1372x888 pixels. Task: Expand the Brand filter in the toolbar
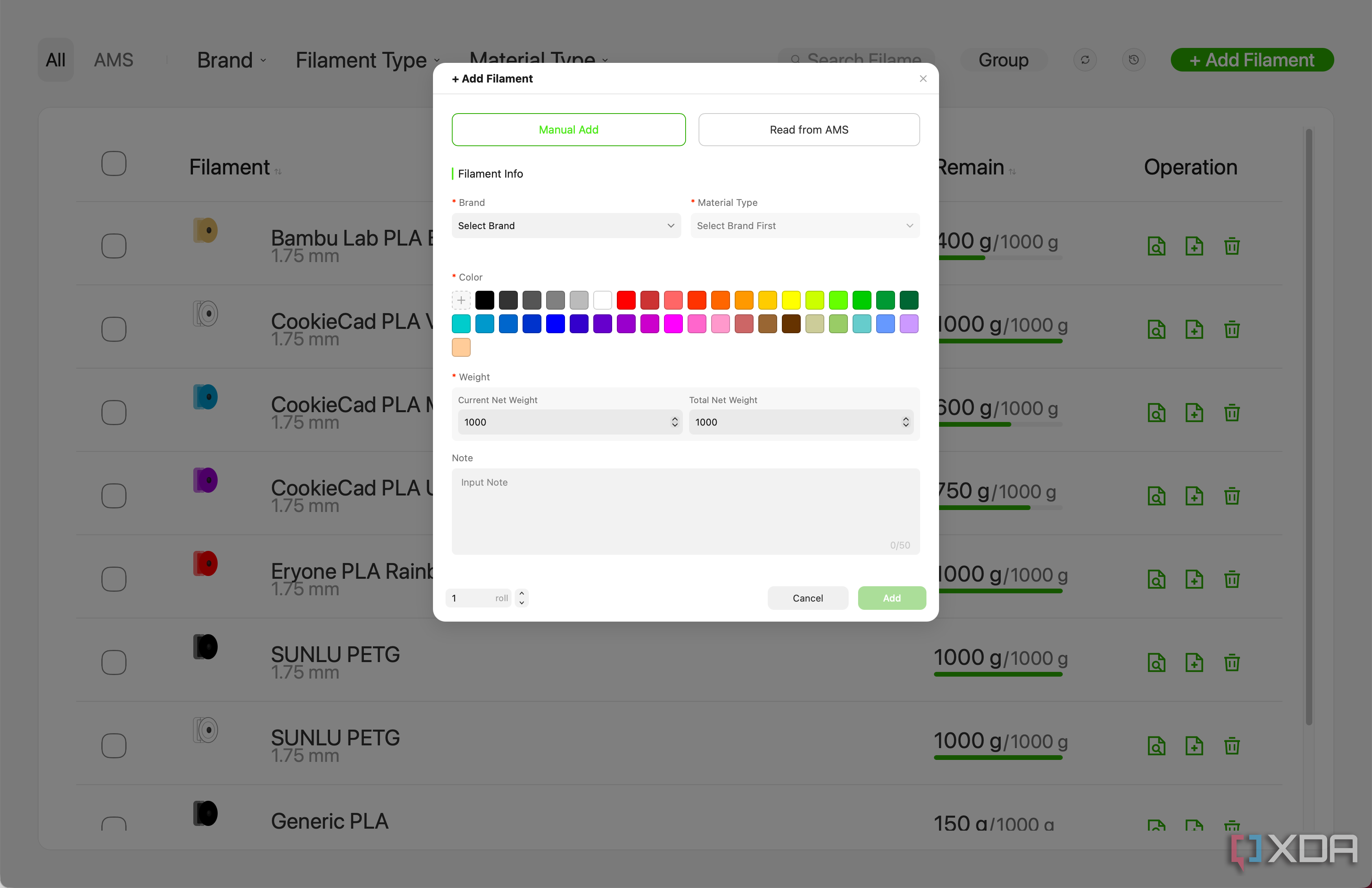point(231,60)
